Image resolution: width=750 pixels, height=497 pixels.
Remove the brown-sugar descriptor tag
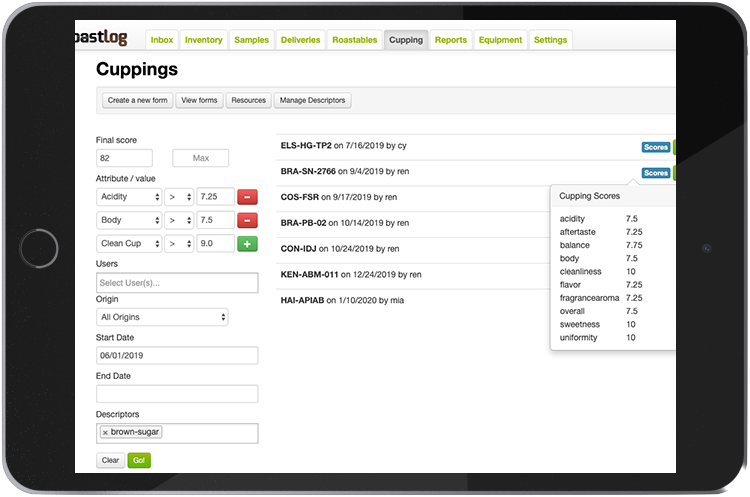tap(105, 432)
